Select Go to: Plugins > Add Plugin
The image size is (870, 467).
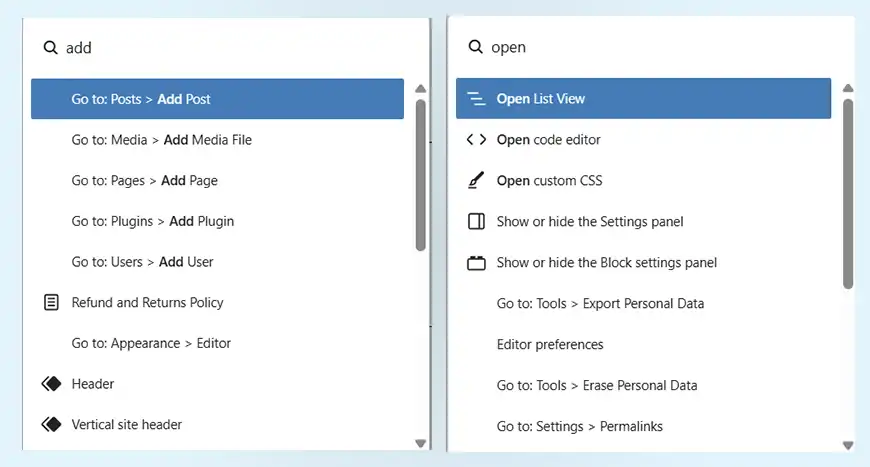pyautogui.click(x=152, y=221)
